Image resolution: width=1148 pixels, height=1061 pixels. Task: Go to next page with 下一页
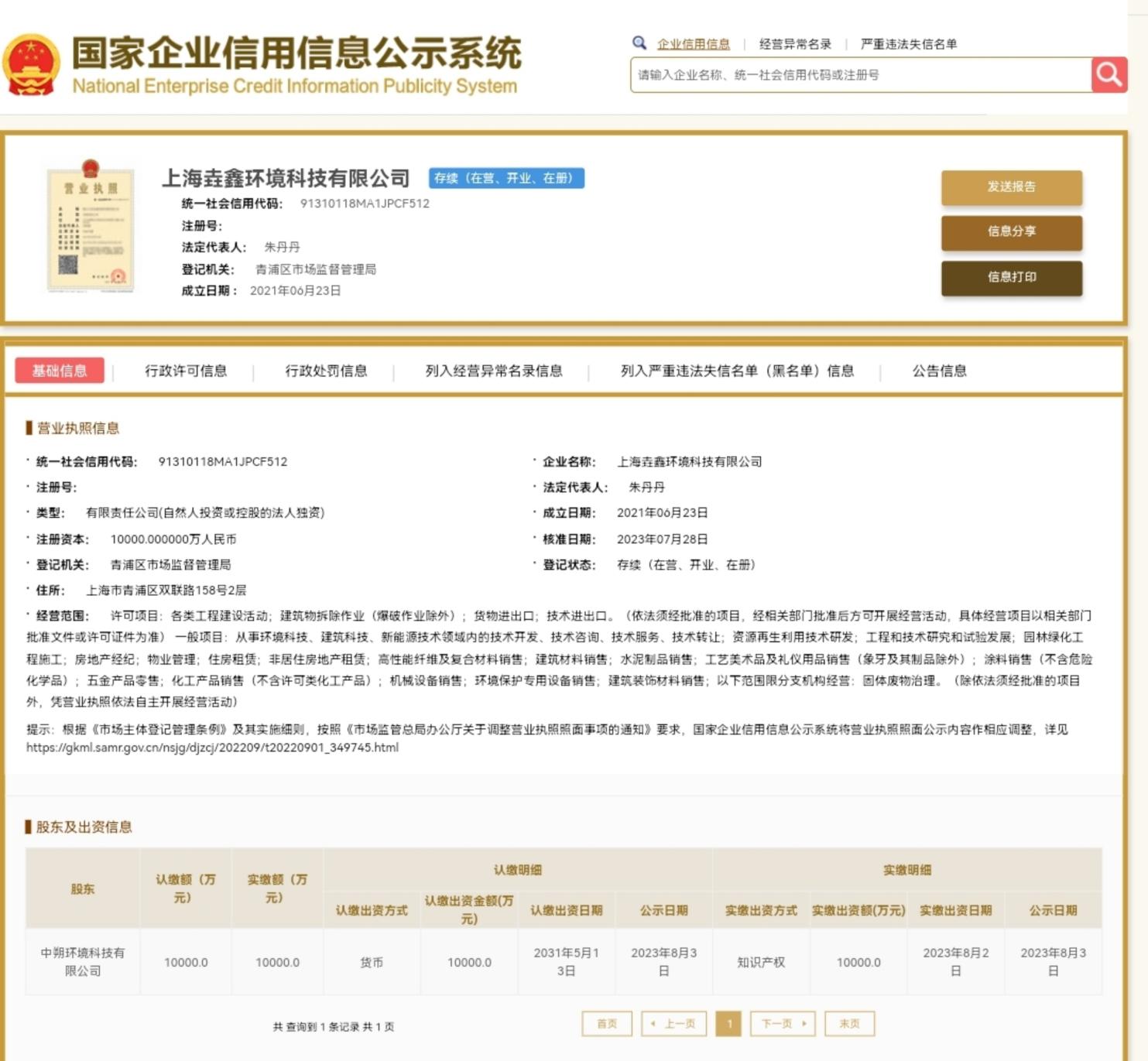pyautogui.click(x=783, y=1023)
